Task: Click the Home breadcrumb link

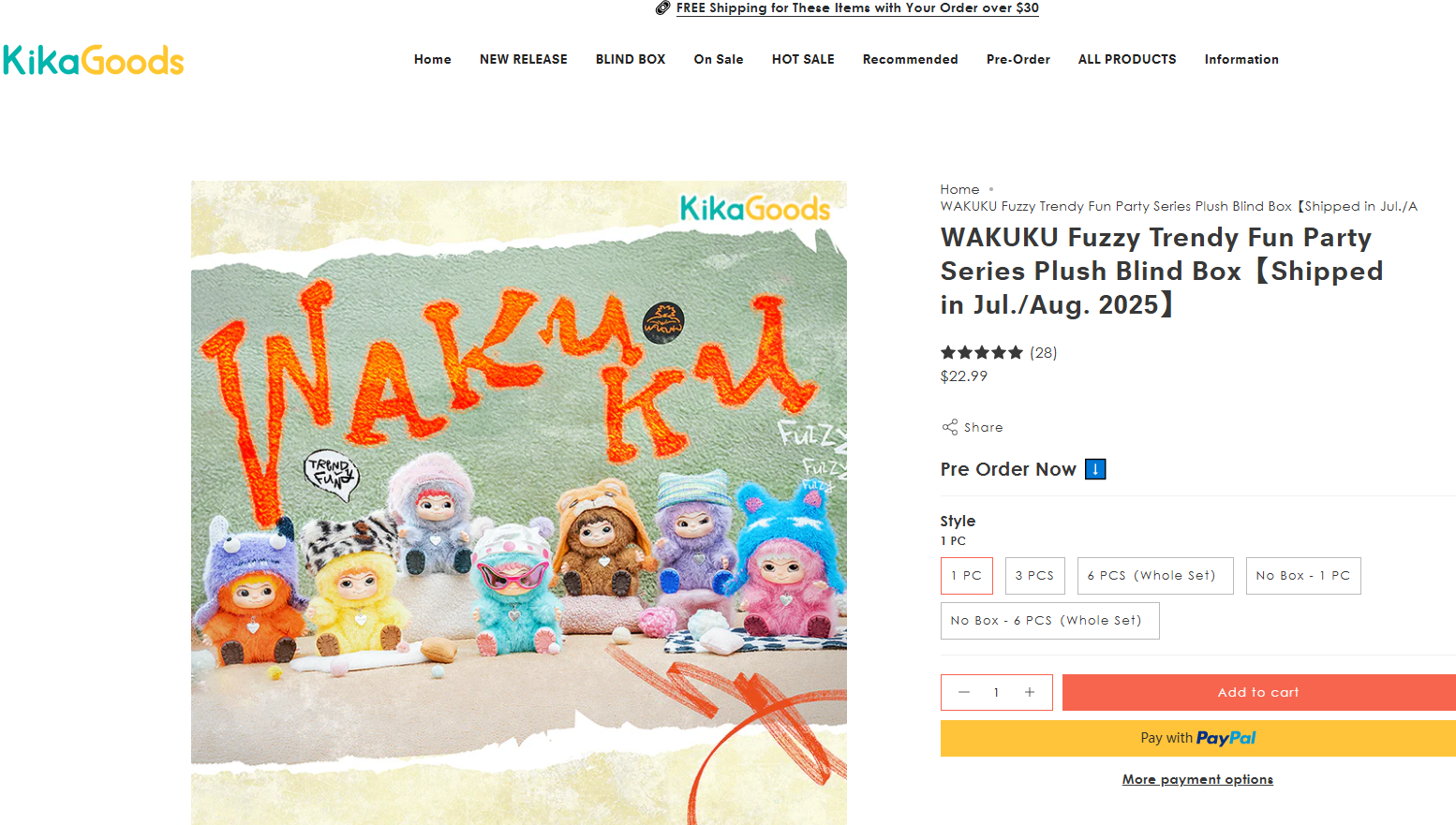Action: [x=959, y=189]
